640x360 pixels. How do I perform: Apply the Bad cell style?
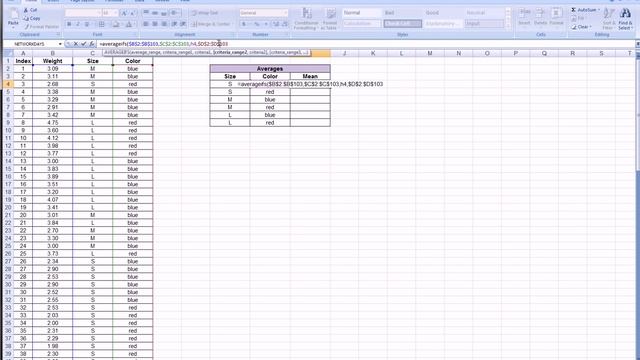(402, 13)
